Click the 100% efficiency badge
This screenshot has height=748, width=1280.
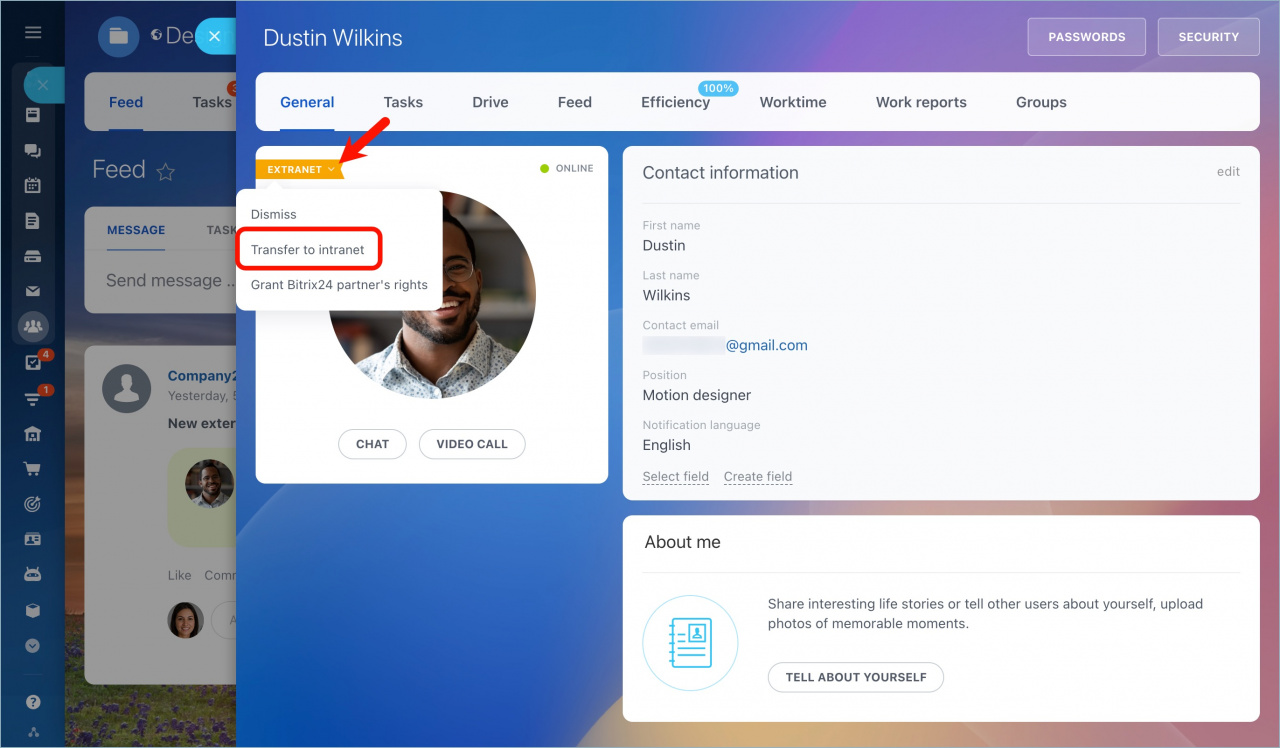click(x=718, y=88)
